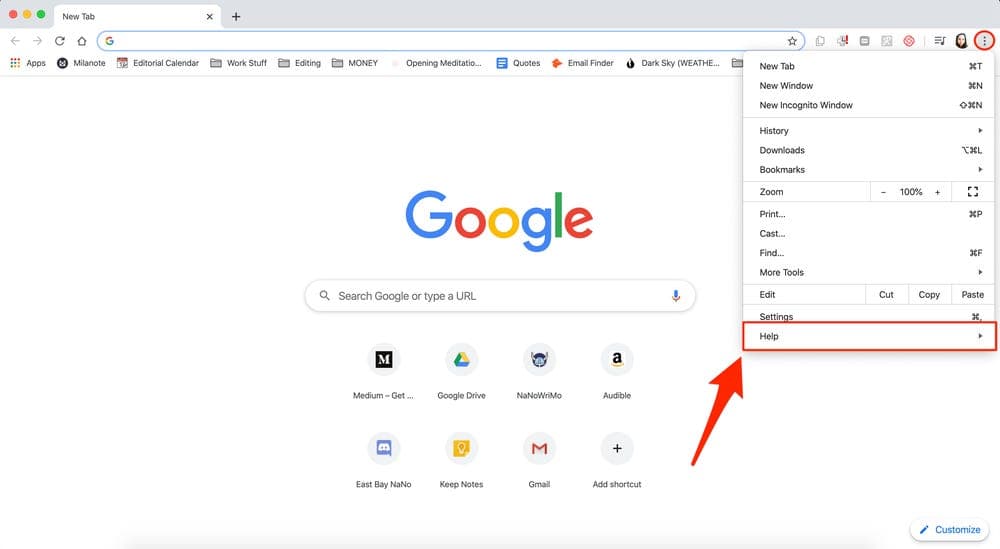This screenshot has height=549, width=1000.
Task: Click the Search Google or type a URL box
Action: point(500,296)
